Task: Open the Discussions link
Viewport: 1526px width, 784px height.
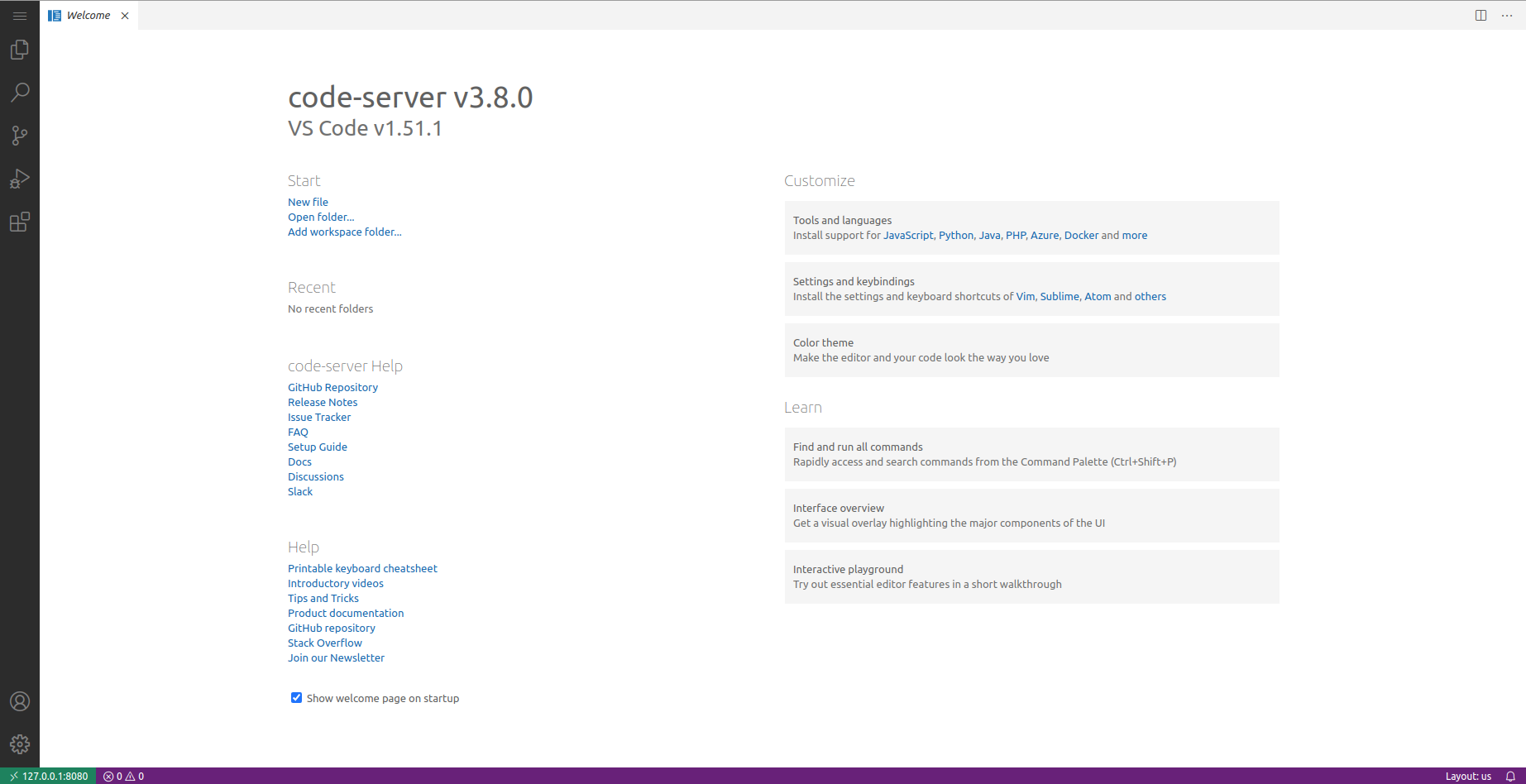Action: point(316,476)
